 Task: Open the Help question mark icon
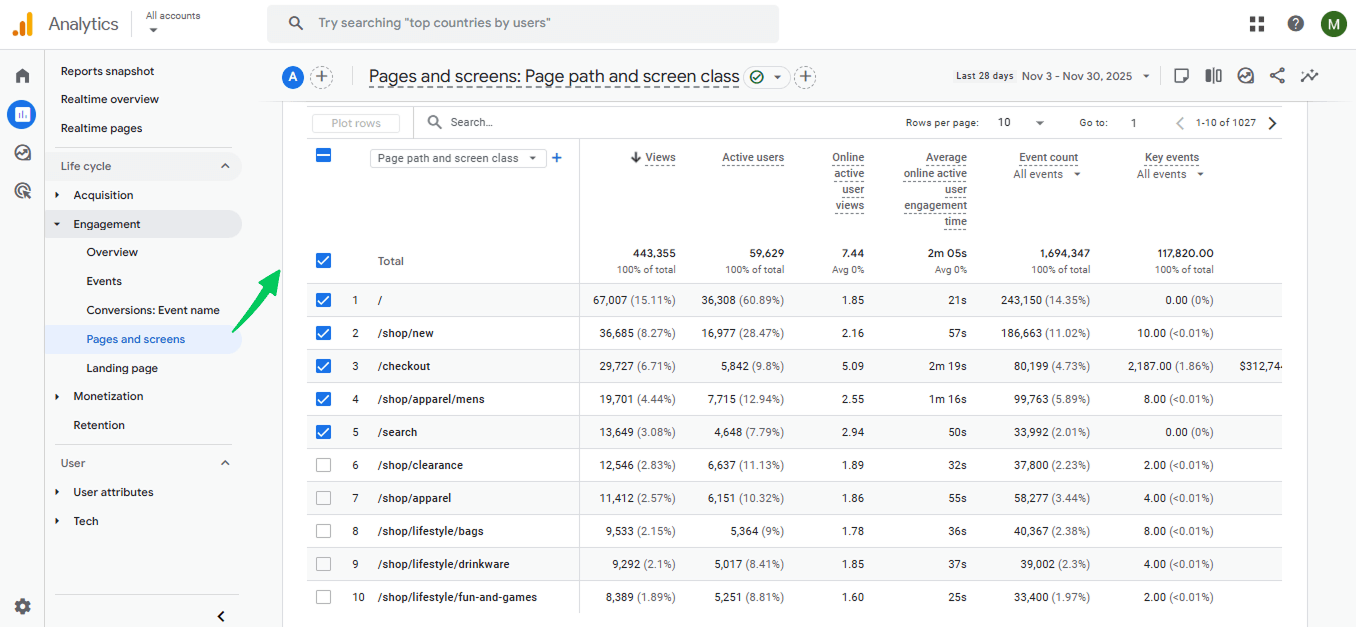pos(1295,24)
